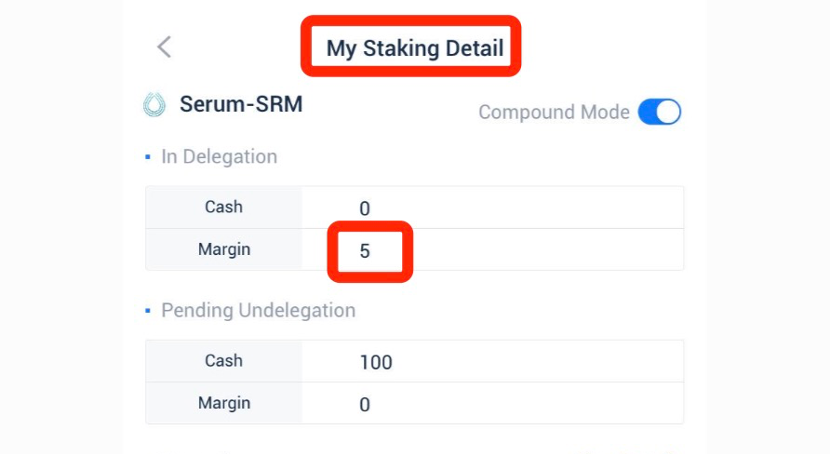The image size is (830, 454).
Task: Select the Cash label under Pending Undelegation
Action: (x=223, y=361)
